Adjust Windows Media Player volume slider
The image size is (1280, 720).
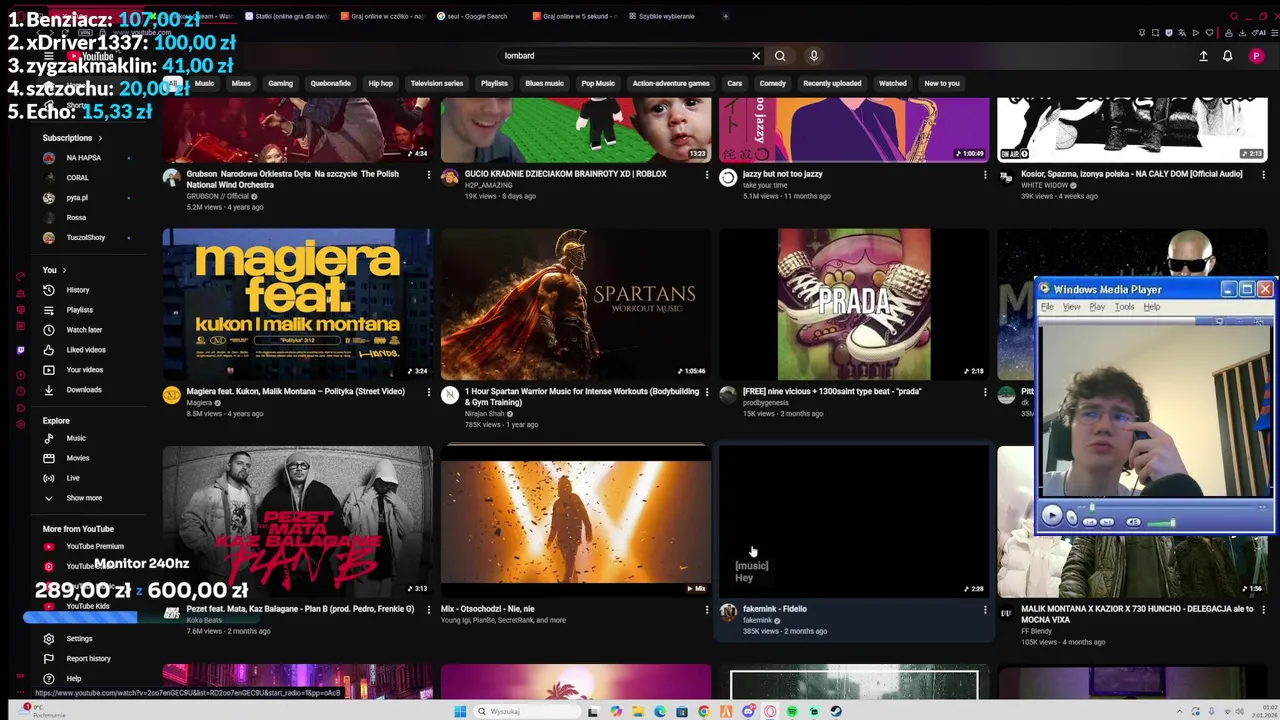[1160, 523]
